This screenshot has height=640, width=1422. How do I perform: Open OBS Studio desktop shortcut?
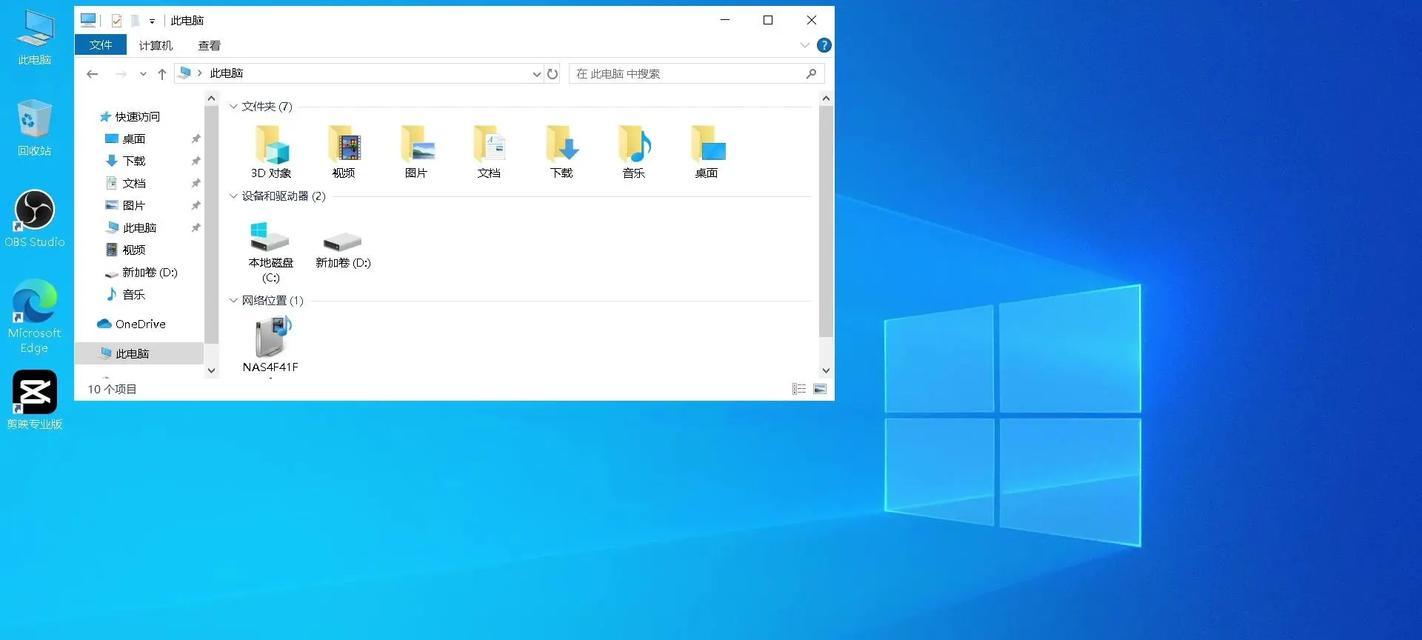(34, 210)
